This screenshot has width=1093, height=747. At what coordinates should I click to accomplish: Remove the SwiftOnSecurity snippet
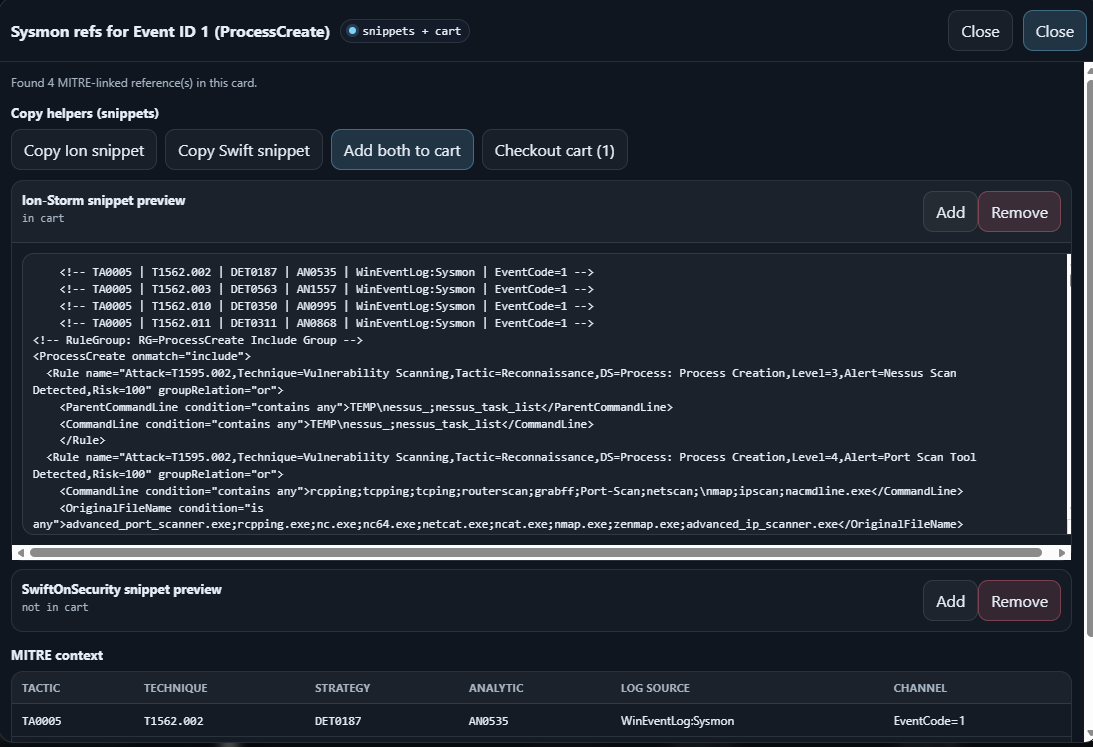(x=1019, y=601)
